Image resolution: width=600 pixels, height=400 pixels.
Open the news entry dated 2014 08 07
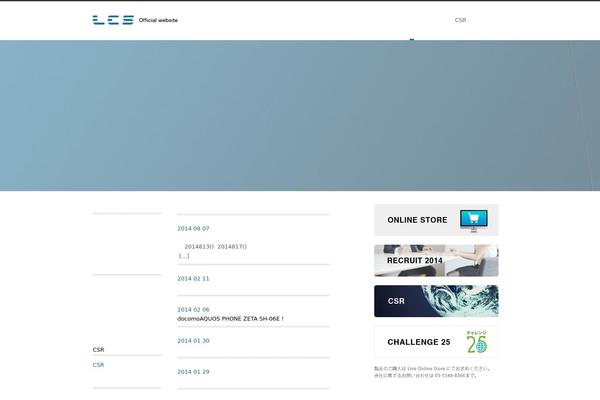pos(193,229)
